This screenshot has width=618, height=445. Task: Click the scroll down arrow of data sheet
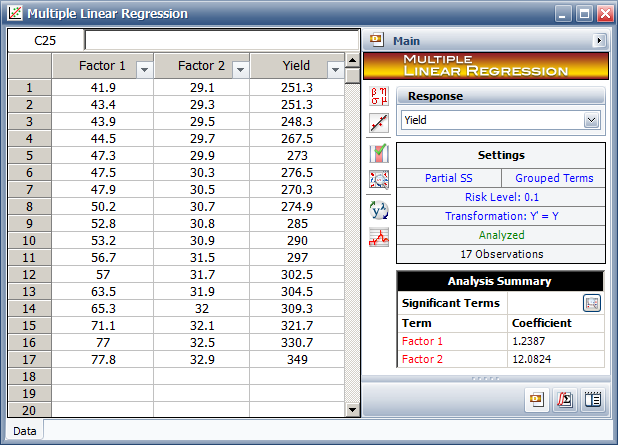[x=352, y=410]
